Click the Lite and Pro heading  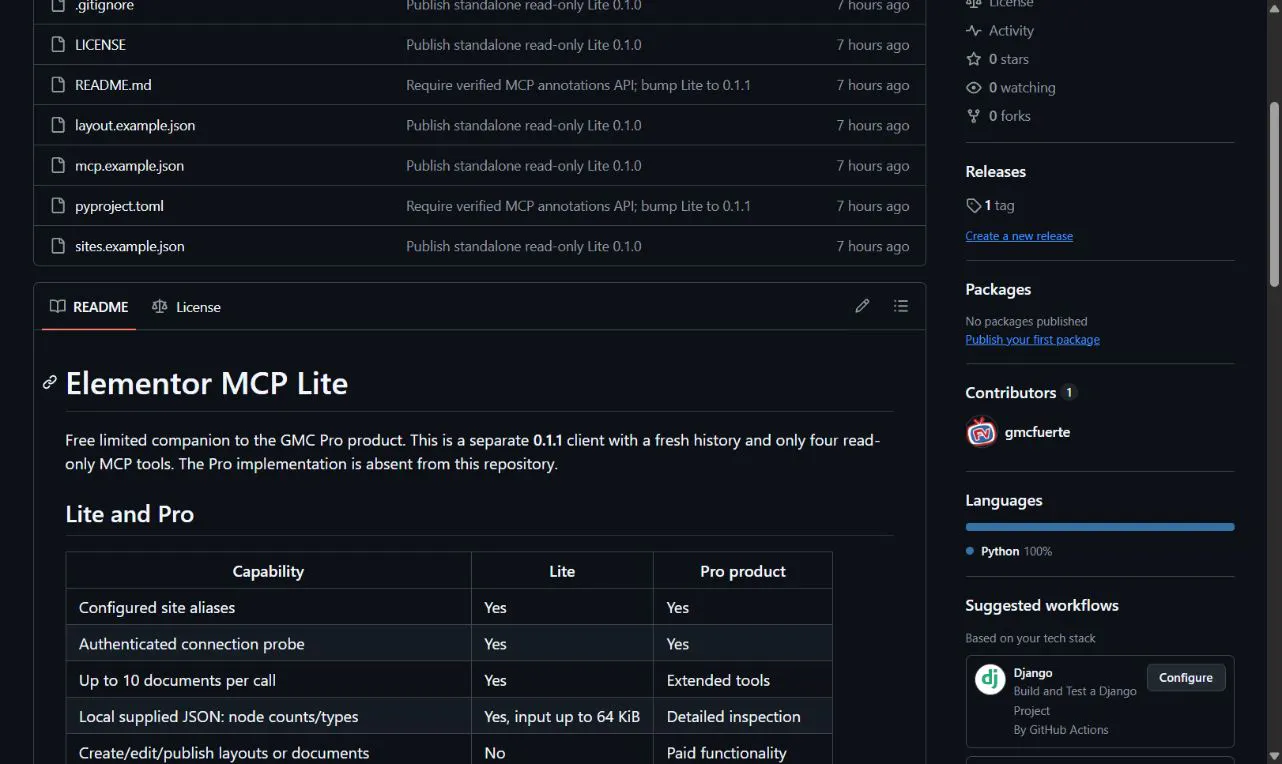coord(130,514)
